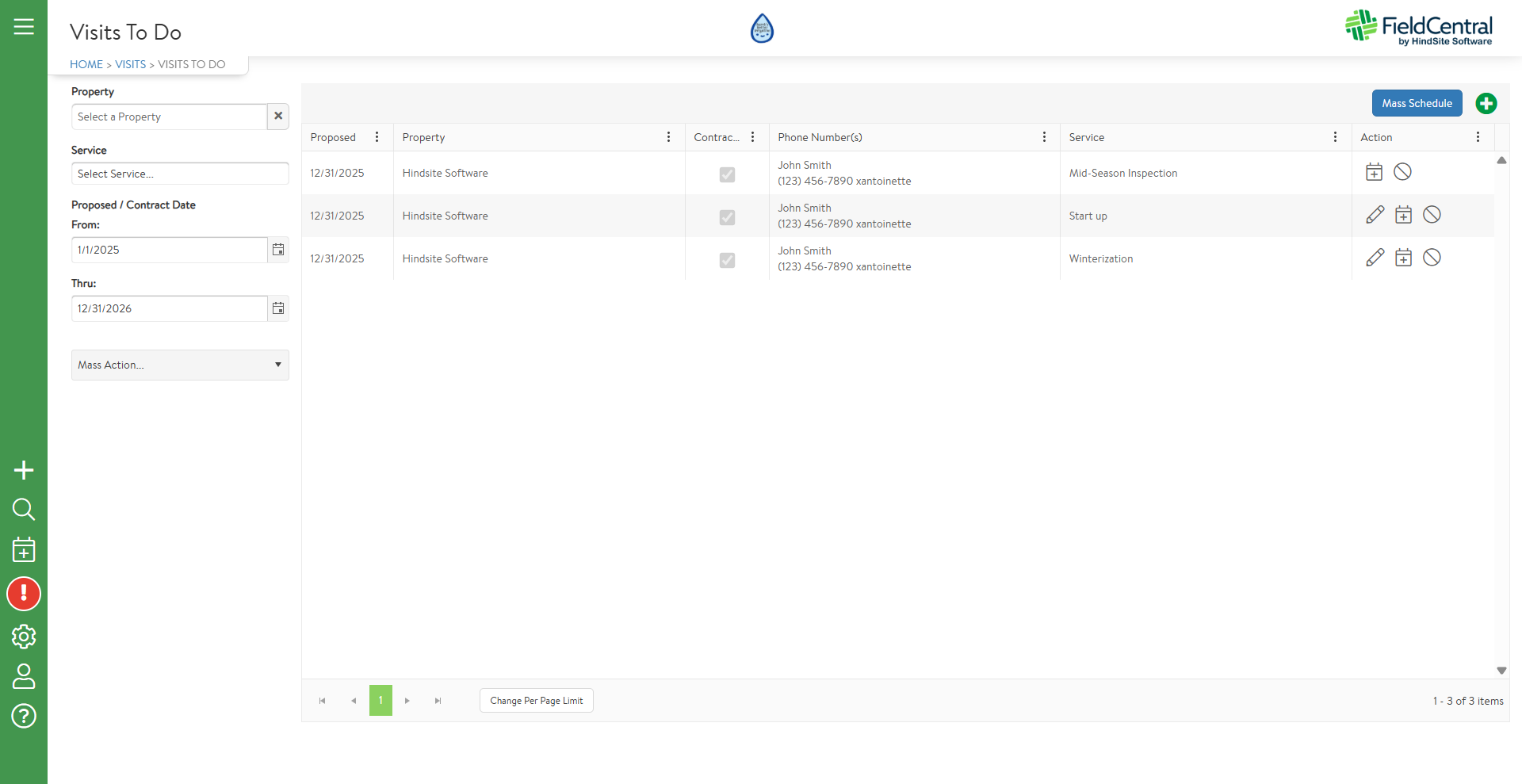Click the Select Service input field
Viewport: 1522px width, 784px height.
click(180, 174)
